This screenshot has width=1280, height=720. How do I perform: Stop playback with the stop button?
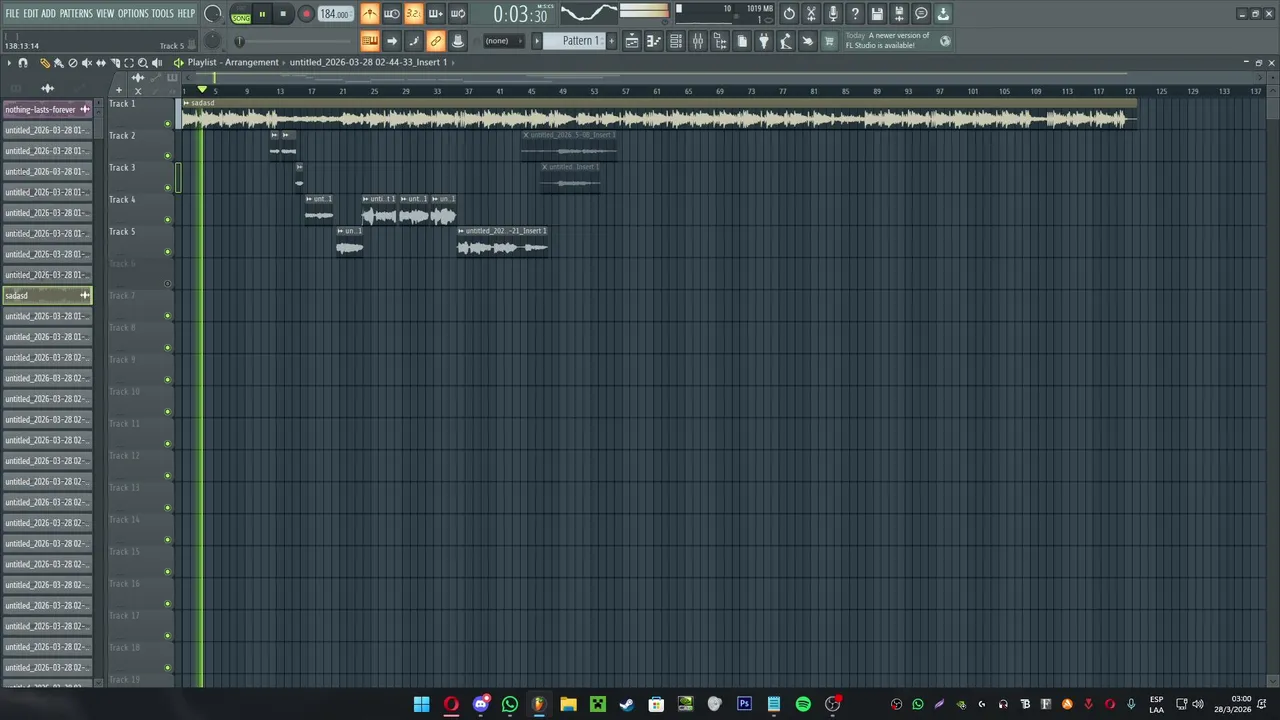[x=283, y=14]
